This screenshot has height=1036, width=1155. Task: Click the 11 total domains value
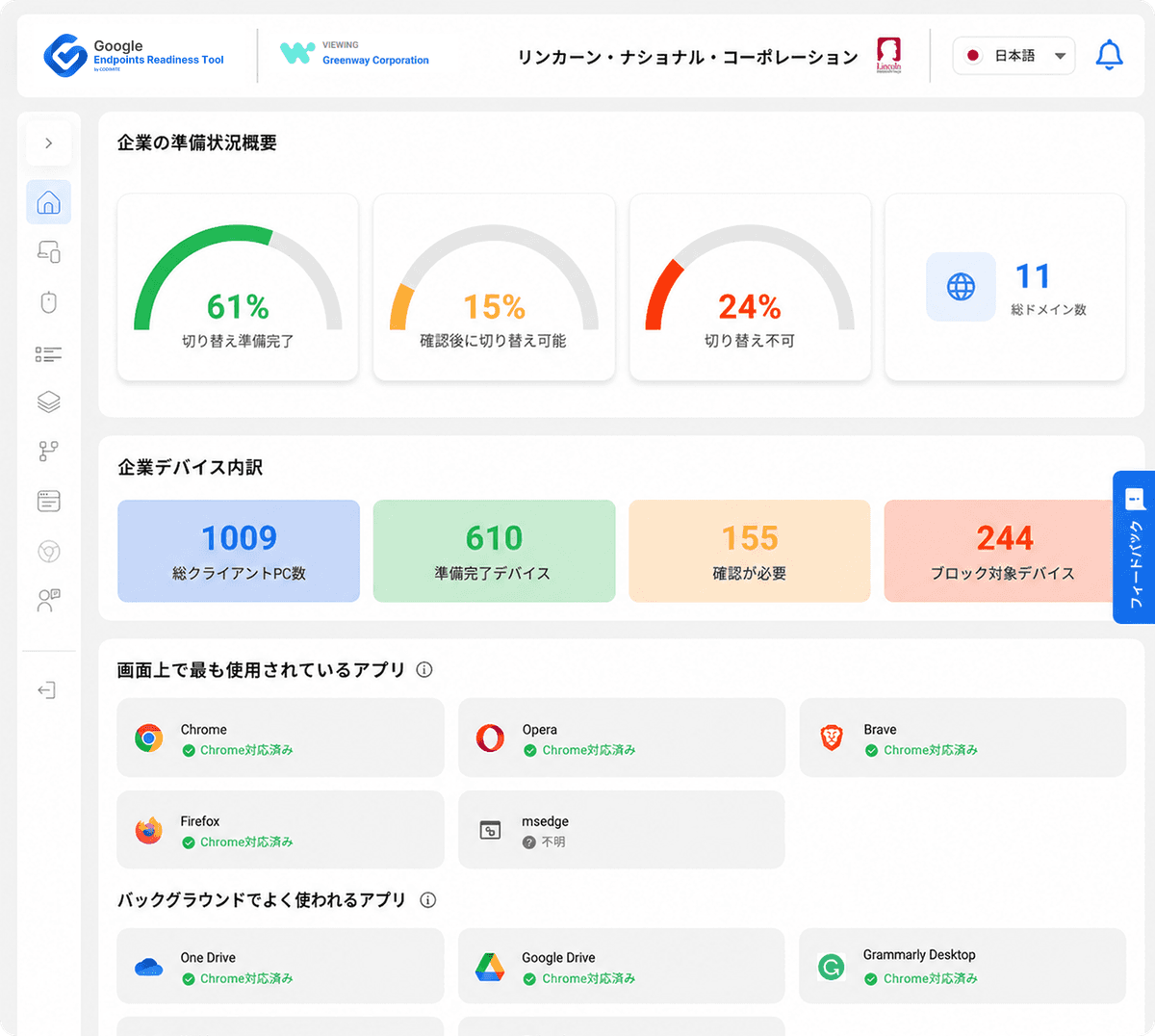1033,276
